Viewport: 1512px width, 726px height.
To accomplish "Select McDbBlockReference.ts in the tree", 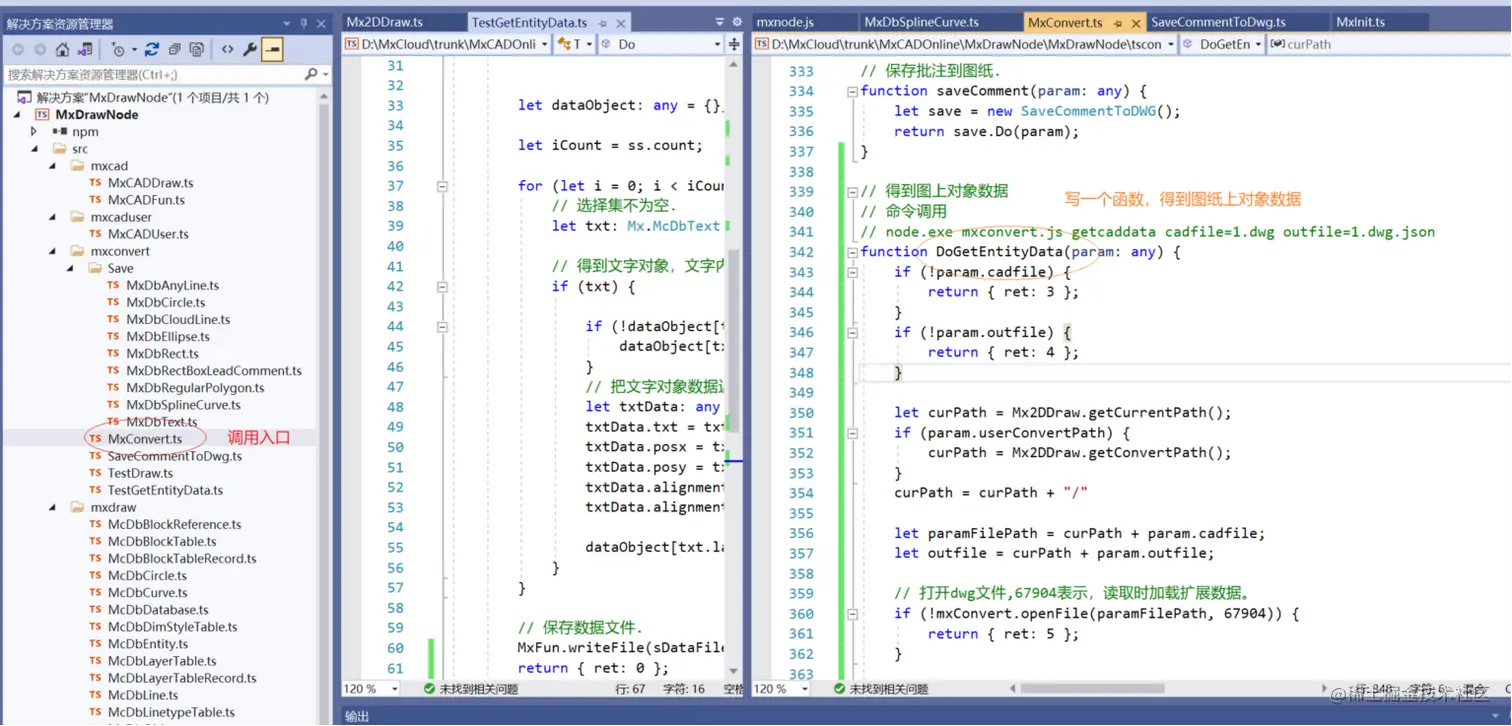I will [175, 525].
